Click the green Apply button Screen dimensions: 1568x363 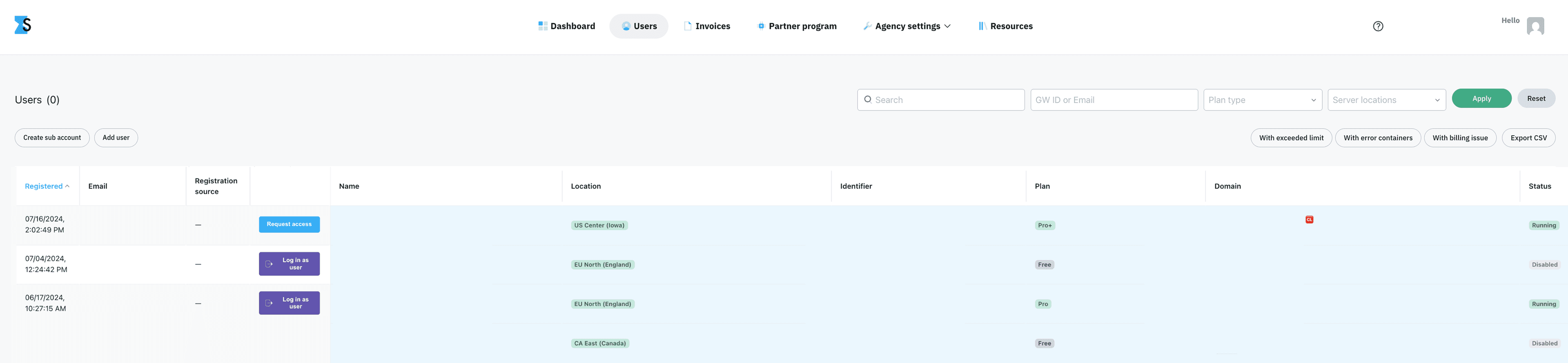click(x=1481, y=99)
